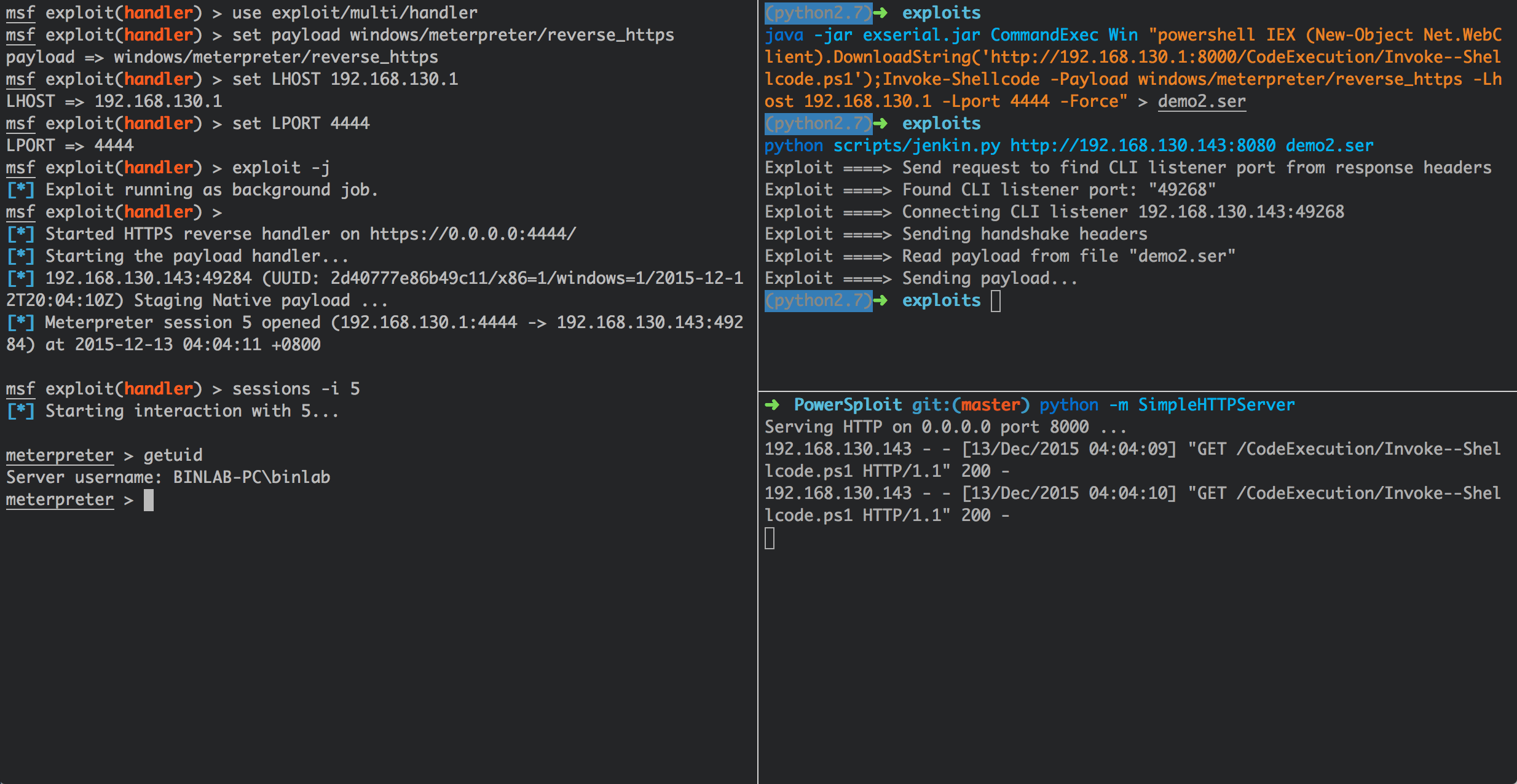
Task: Click the meterpreter prompt cursor block
Action: point(149,500)
